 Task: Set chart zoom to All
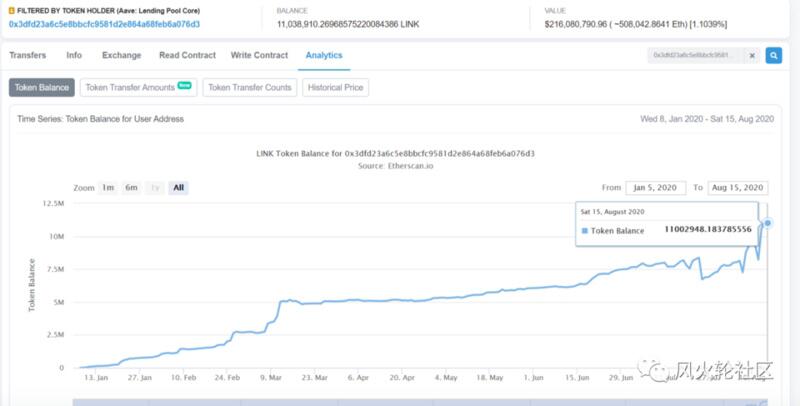coord(179,188)
